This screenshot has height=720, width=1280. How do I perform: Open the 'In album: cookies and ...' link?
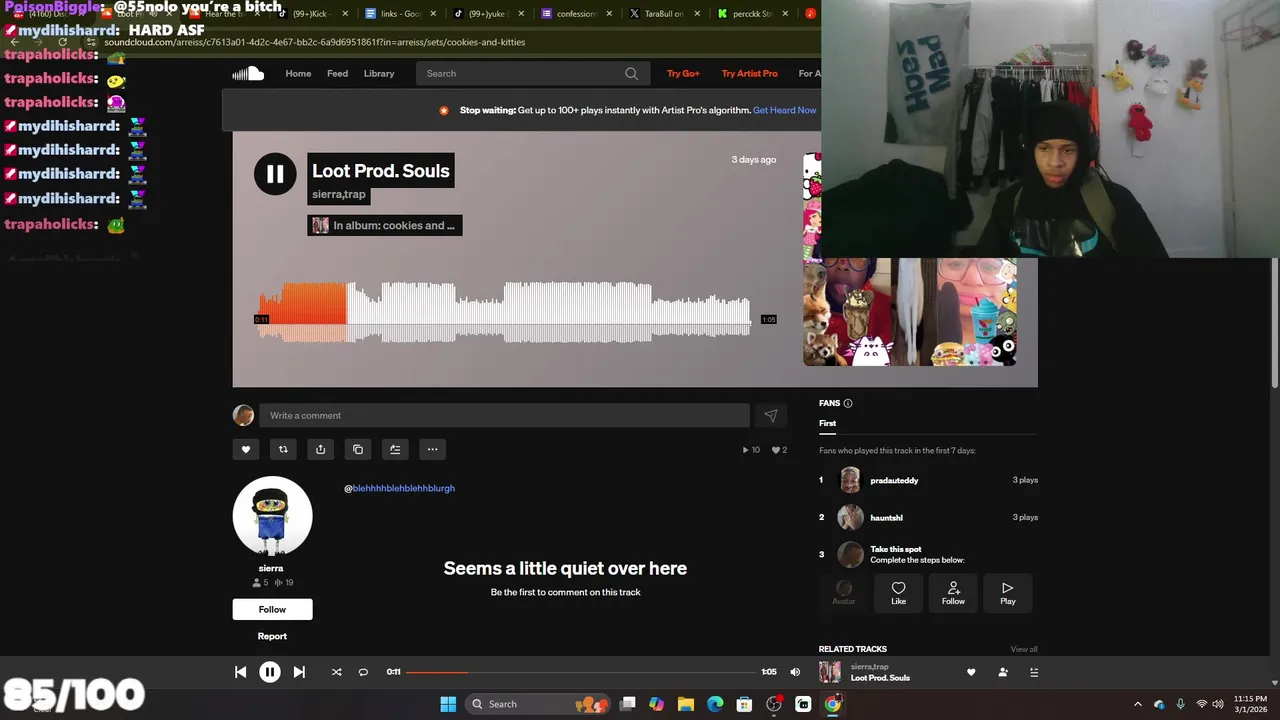point(385,225)
